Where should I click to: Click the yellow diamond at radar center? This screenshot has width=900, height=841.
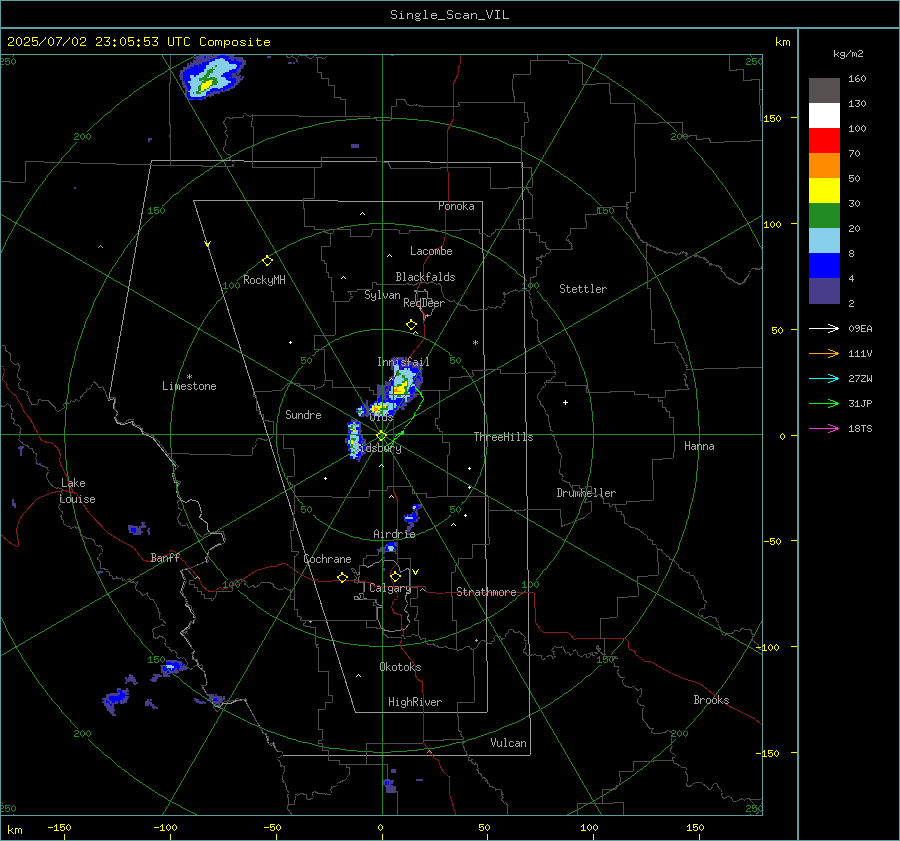tap(382, 436)
